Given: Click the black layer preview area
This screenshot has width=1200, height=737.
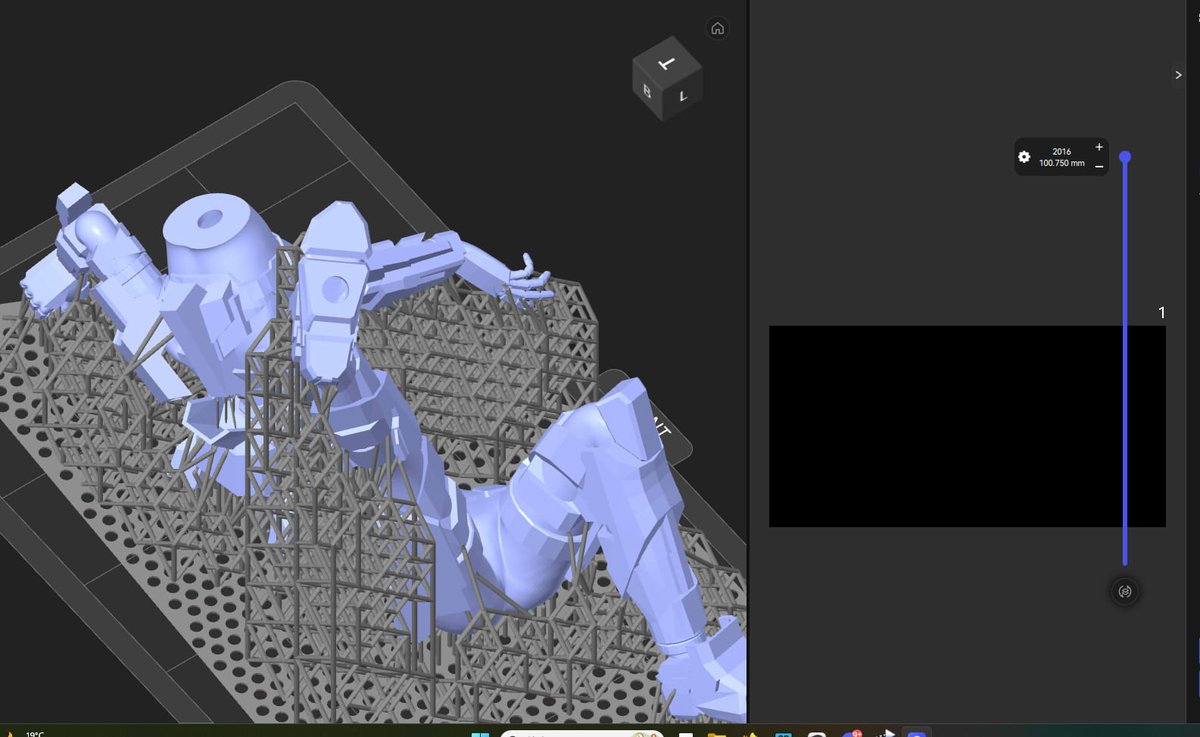Looking at the screenshot, I should (967, 426).
